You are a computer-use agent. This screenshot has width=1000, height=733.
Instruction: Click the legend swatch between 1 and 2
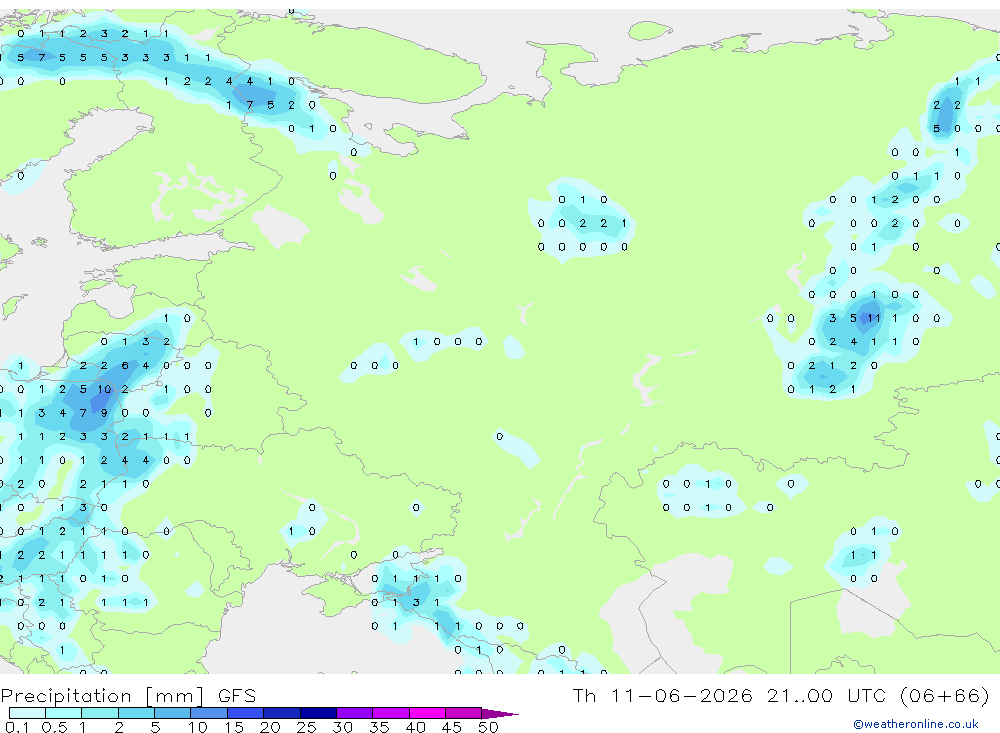(x=100, y=713)
